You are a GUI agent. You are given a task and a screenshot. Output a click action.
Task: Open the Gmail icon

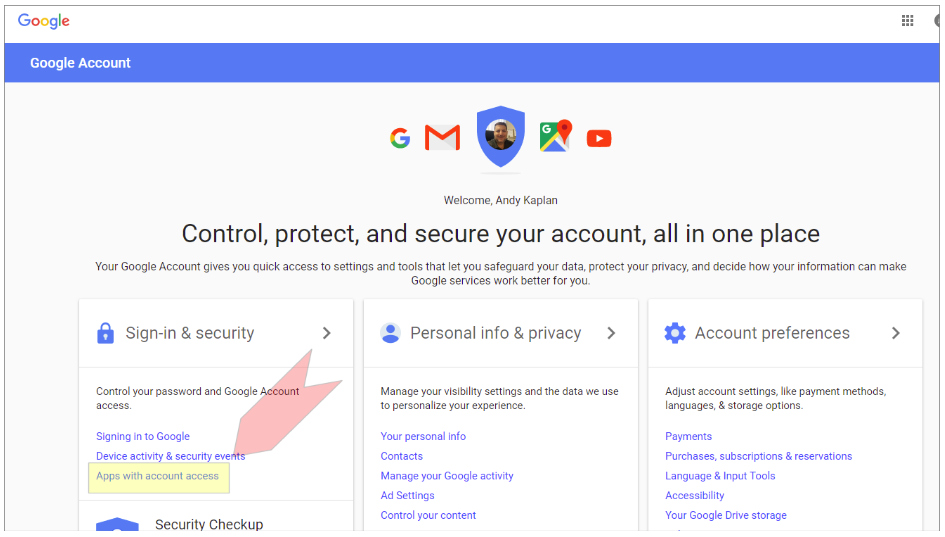[x=442, y=138]
